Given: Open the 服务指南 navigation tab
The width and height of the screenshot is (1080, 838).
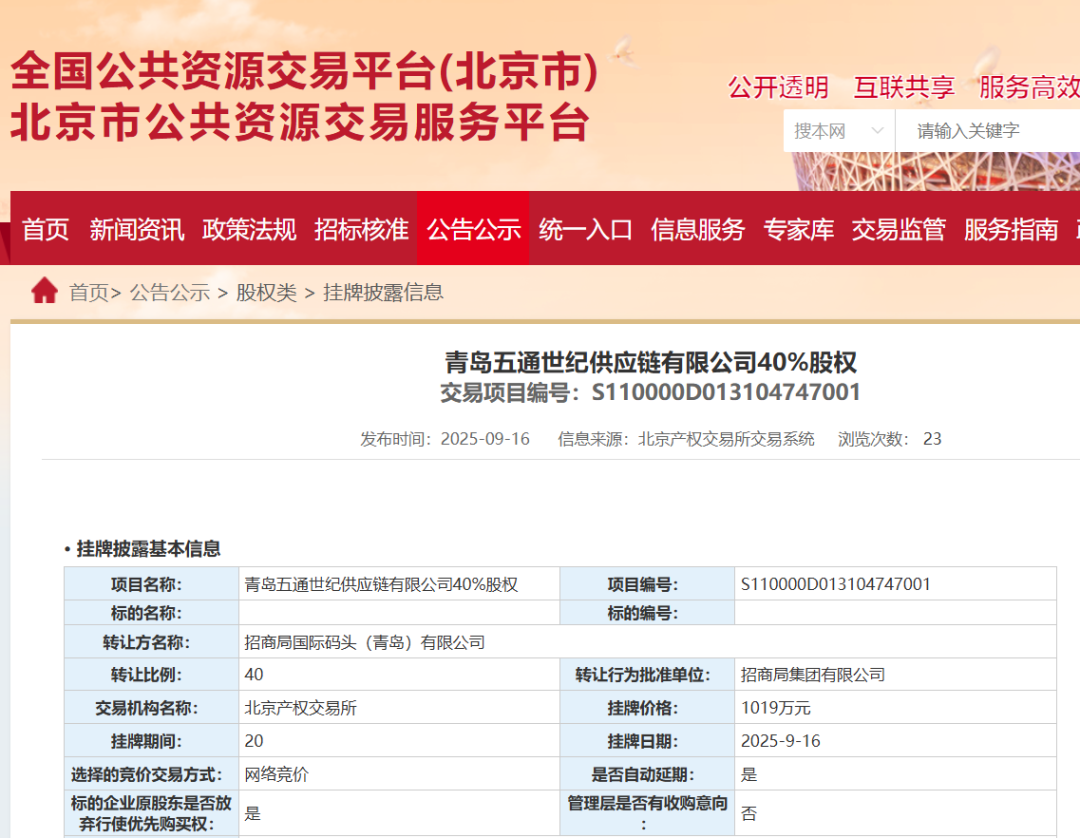Looking at the screenshot, I should 1010,229.
